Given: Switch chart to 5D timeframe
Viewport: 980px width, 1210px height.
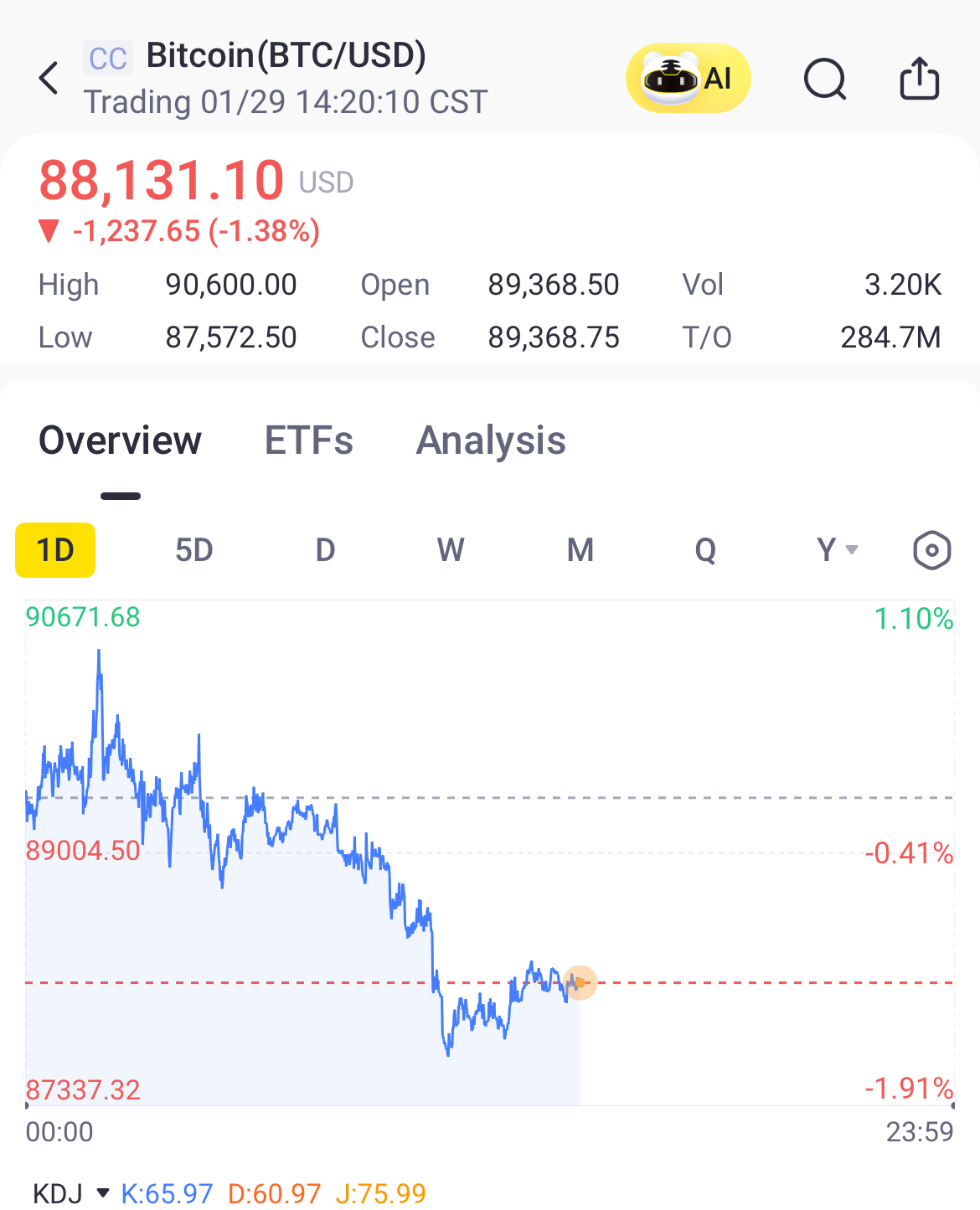Looking at the screenshot, I should point(193,550).
